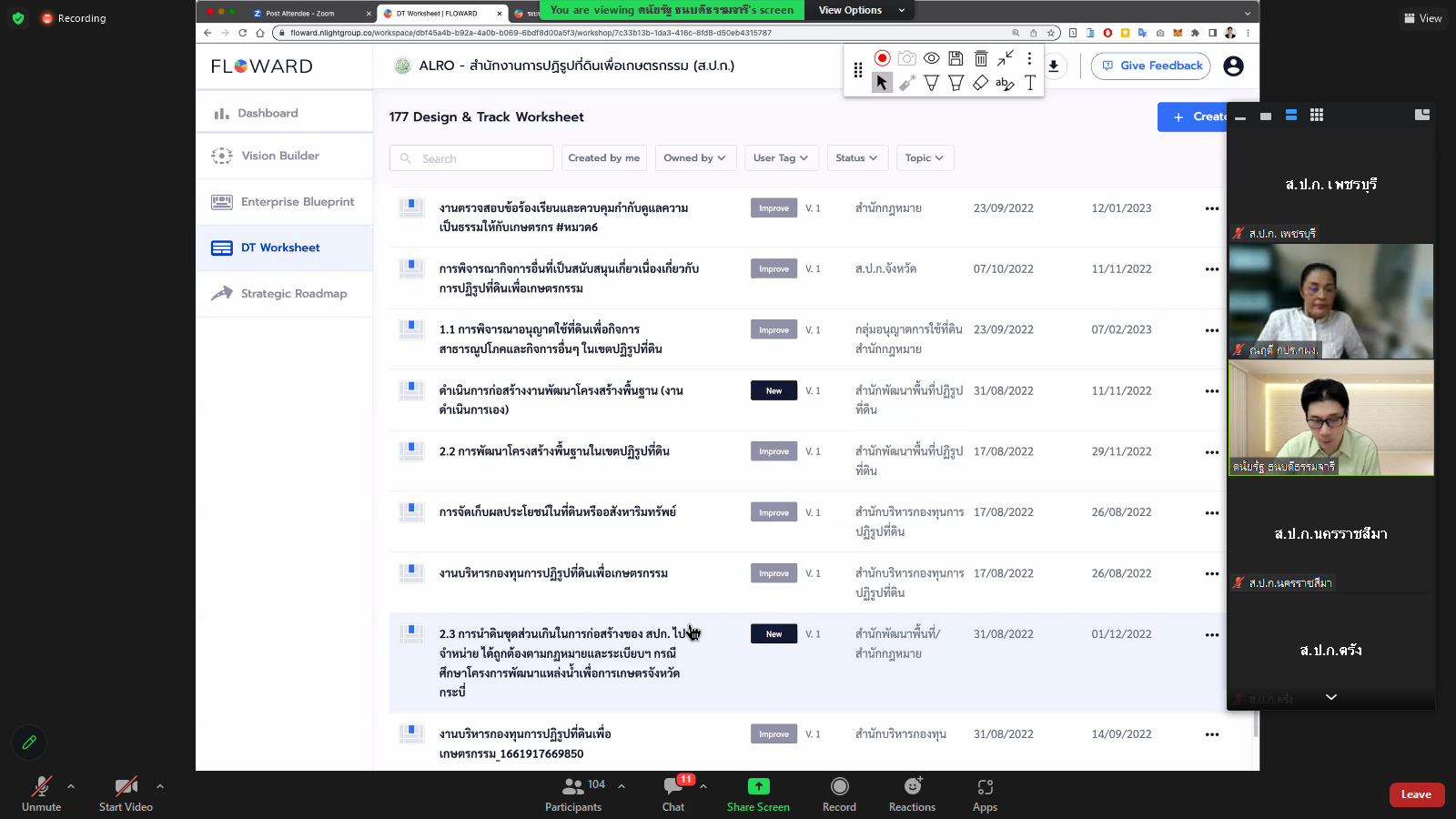Open the View Options dropdown

point(861,10)
